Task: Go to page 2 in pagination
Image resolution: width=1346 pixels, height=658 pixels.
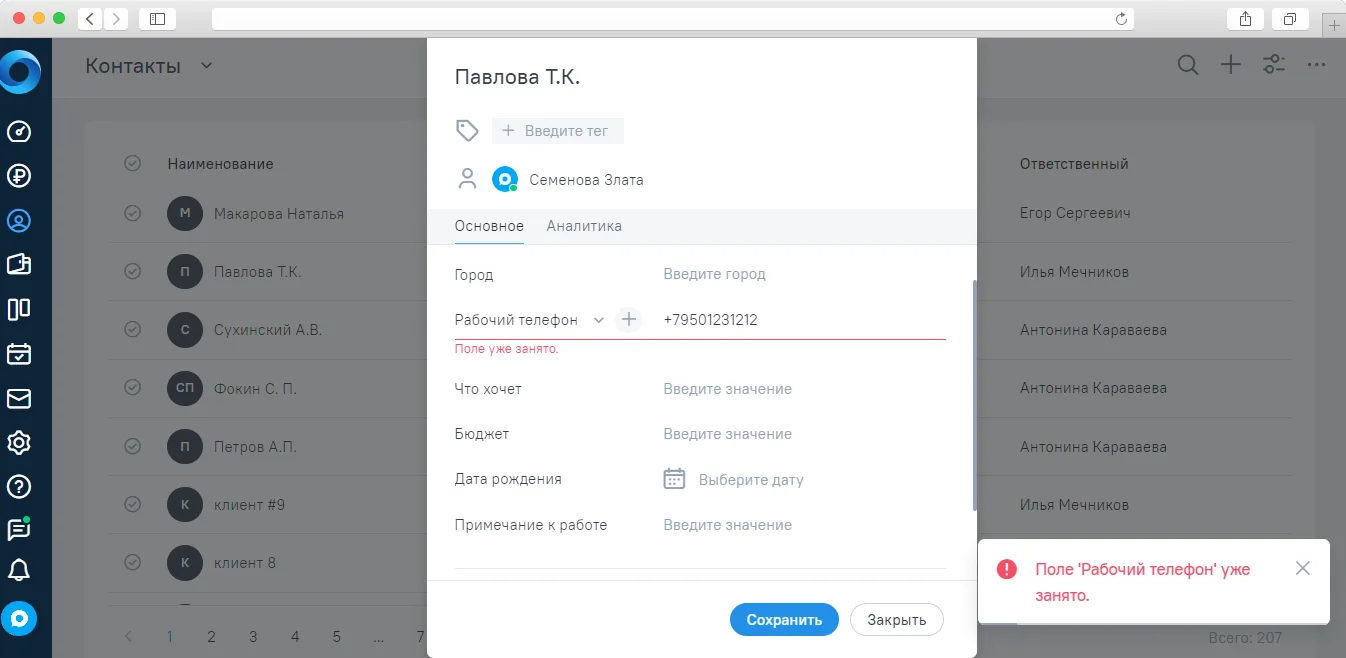Action: (211, 636)
